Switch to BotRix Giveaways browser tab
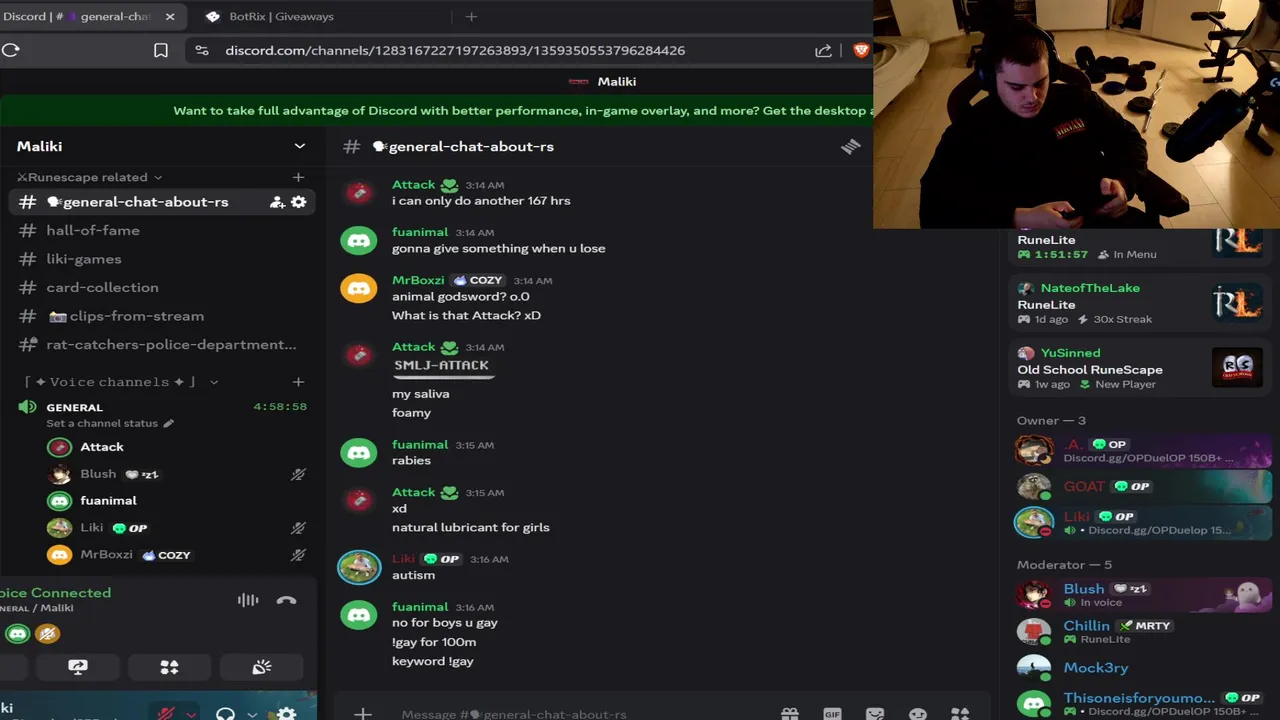This screenshot has height=720, width=1280. click(x=281, y=16)
